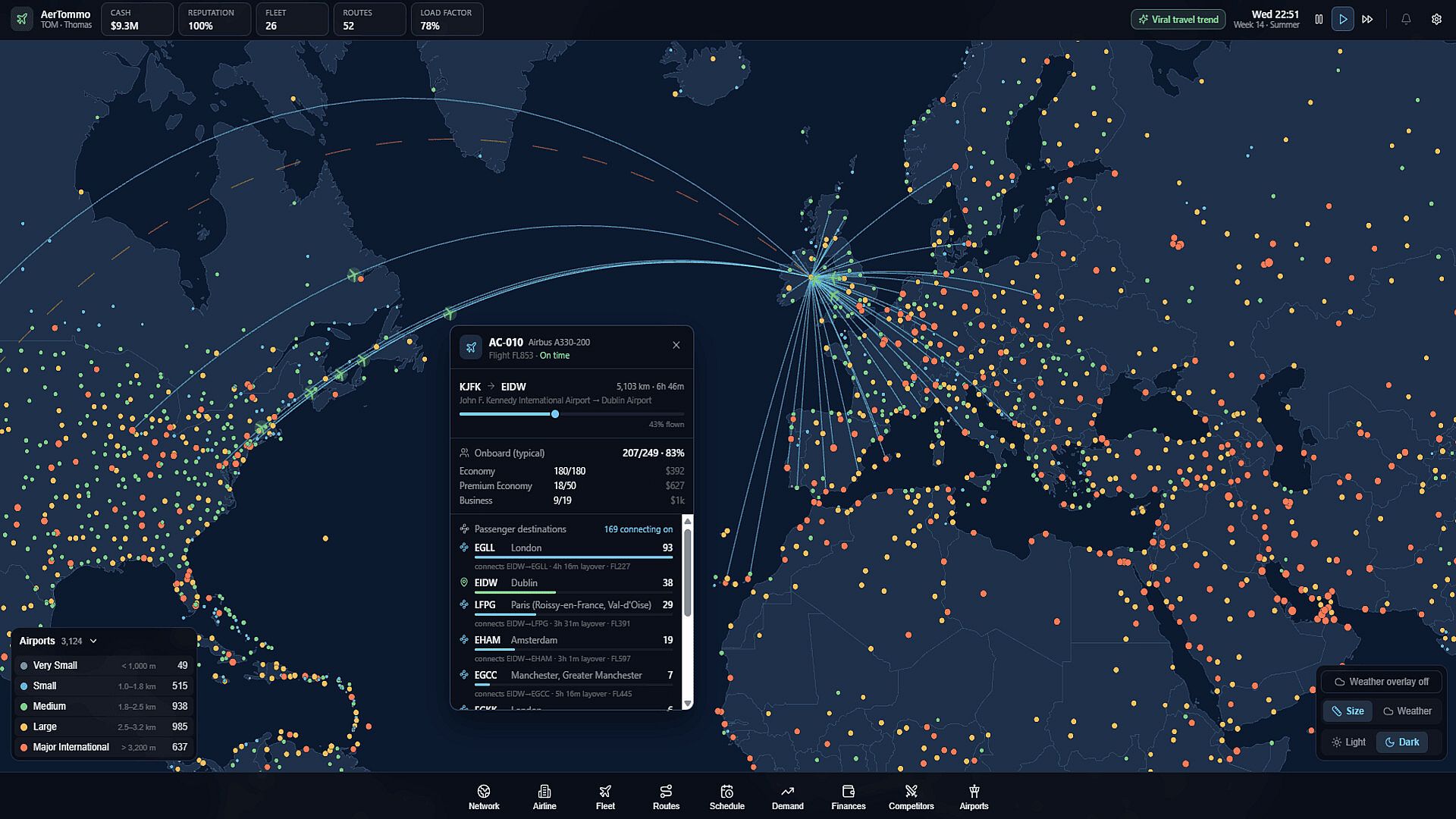Close the AC-010 flight popup

676,345
